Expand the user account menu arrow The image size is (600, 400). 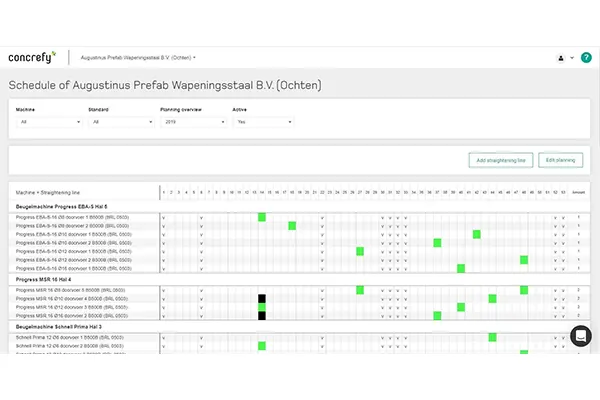click(571, 58)
